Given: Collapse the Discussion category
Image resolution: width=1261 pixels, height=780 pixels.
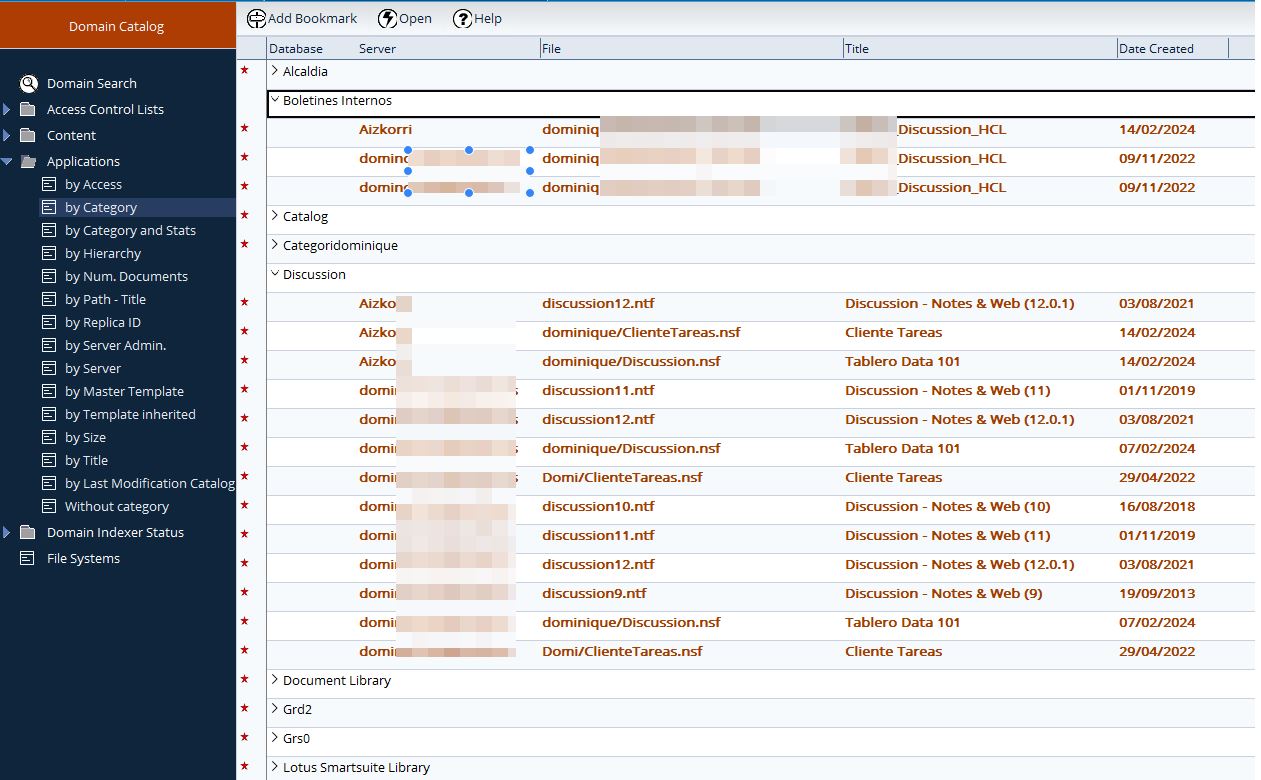Looking at the screenshot, I should (275, 274).
